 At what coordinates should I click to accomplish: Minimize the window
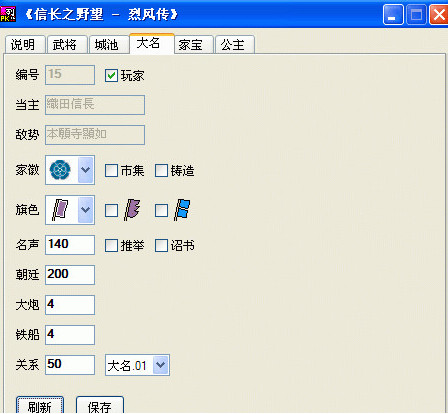393,15
